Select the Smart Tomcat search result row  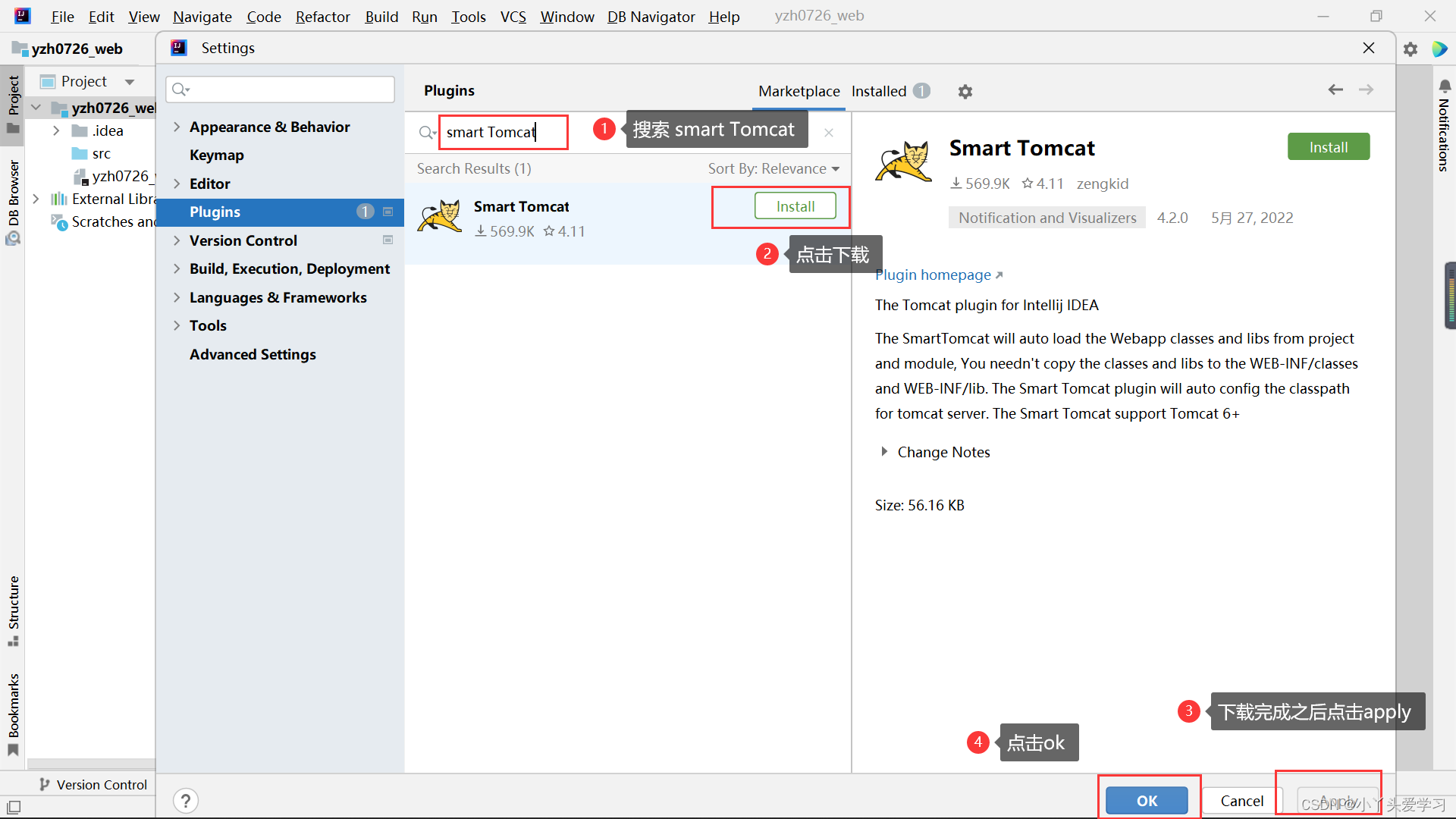pos(628,224)
